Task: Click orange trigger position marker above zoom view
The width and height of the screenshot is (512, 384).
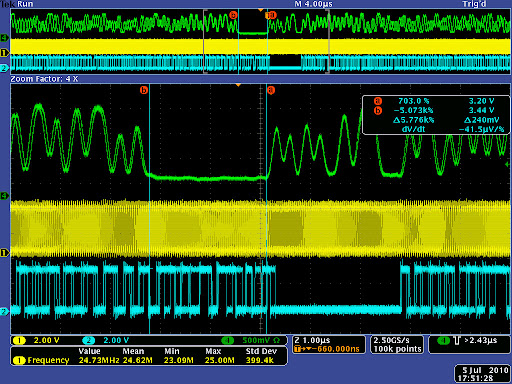Action: [238, 85]
